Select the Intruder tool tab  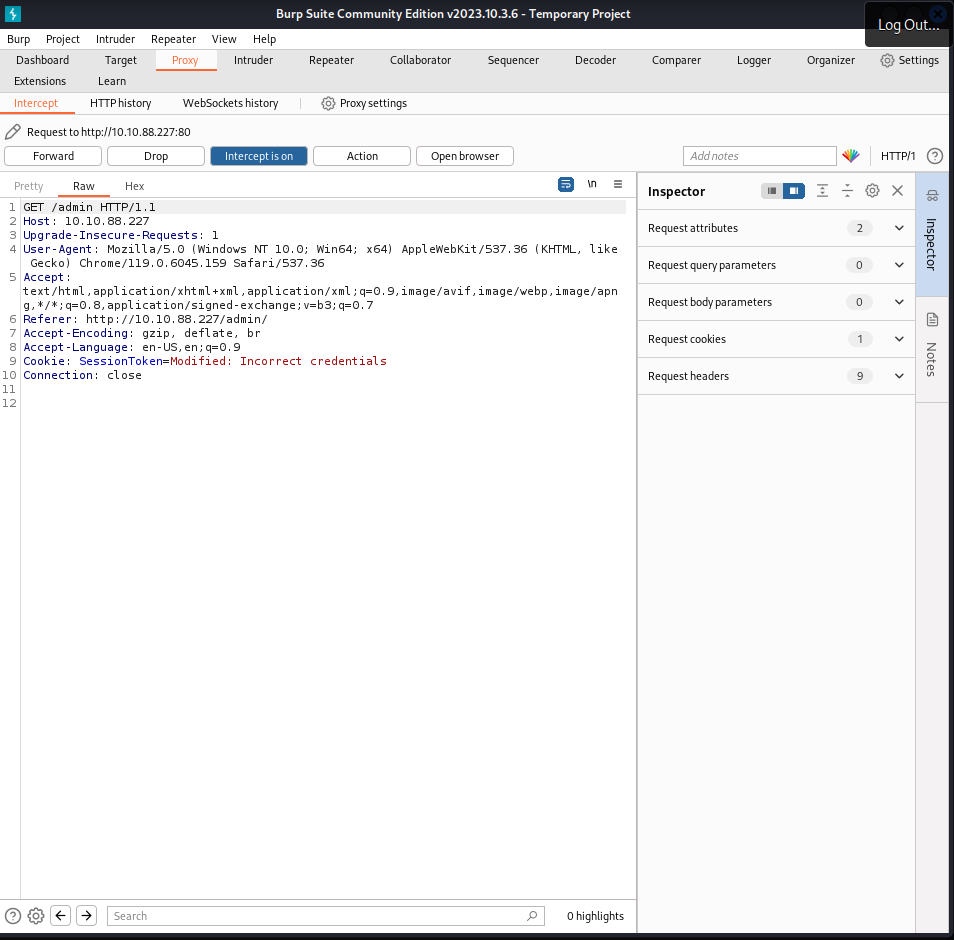(x=253, y=60)
